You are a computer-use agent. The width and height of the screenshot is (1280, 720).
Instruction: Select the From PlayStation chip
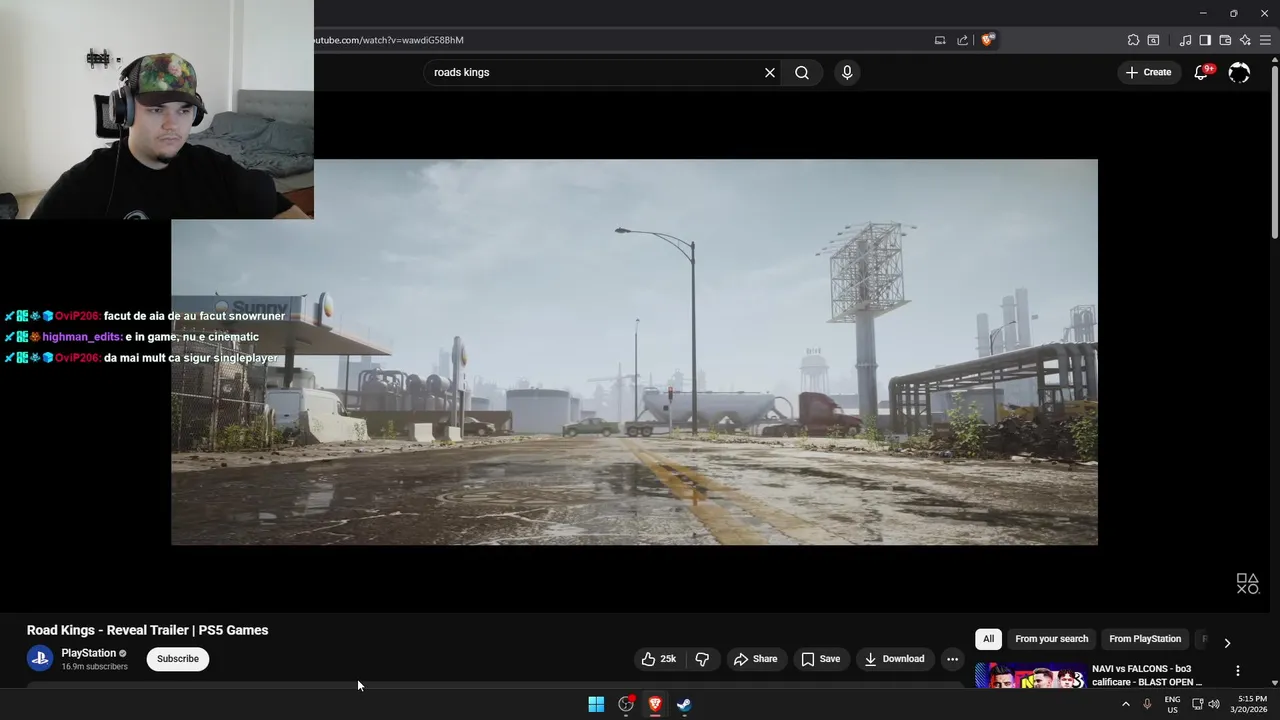(x=1145, y=639)
